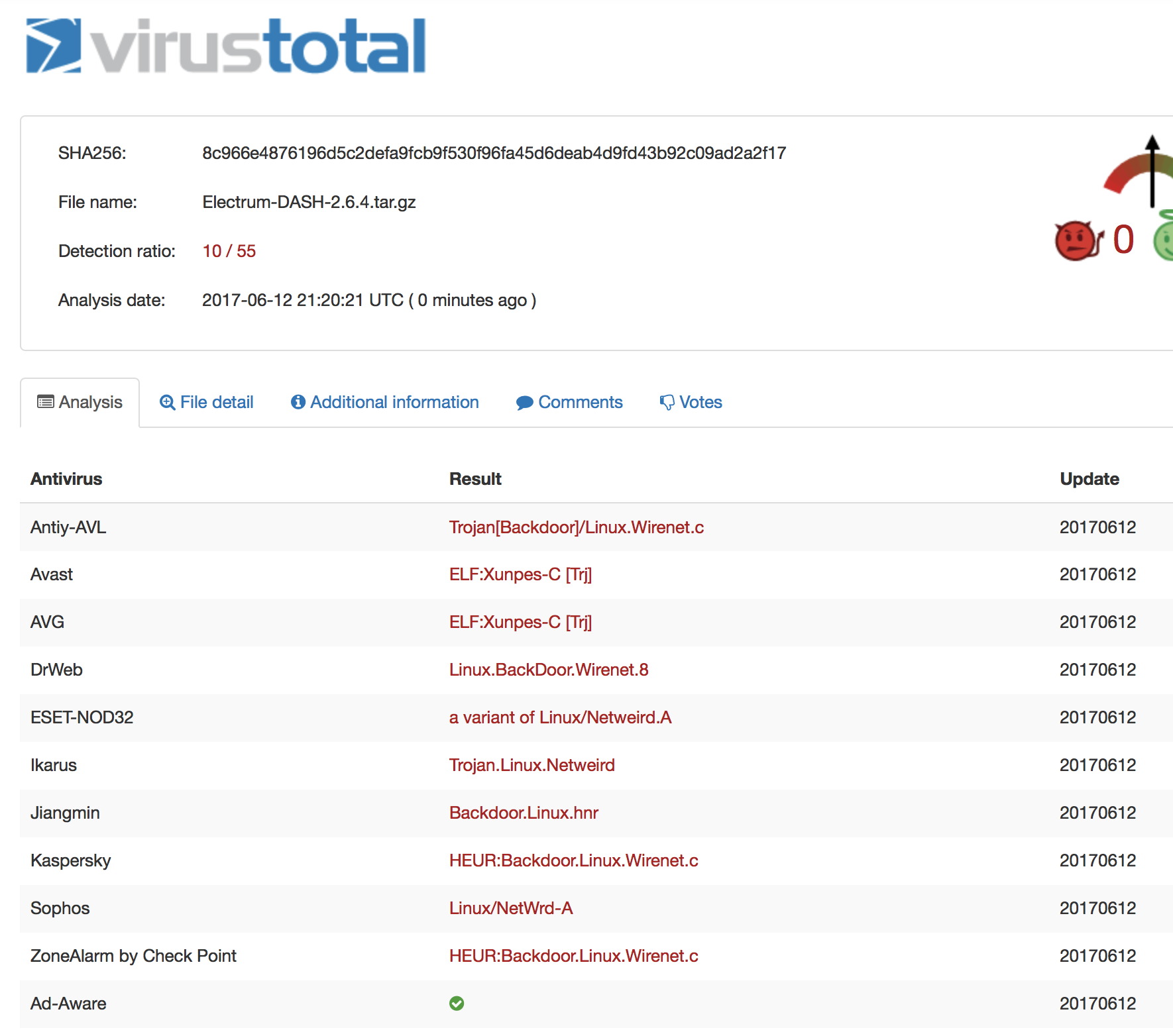Click the malicious vote count 0
The width and height of the screenshot is (1173, 1036).
(x=1123, y=239)
